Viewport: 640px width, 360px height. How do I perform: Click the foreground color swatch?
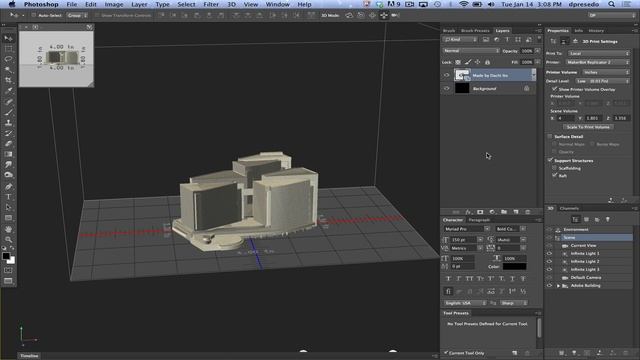click(6, 256)
